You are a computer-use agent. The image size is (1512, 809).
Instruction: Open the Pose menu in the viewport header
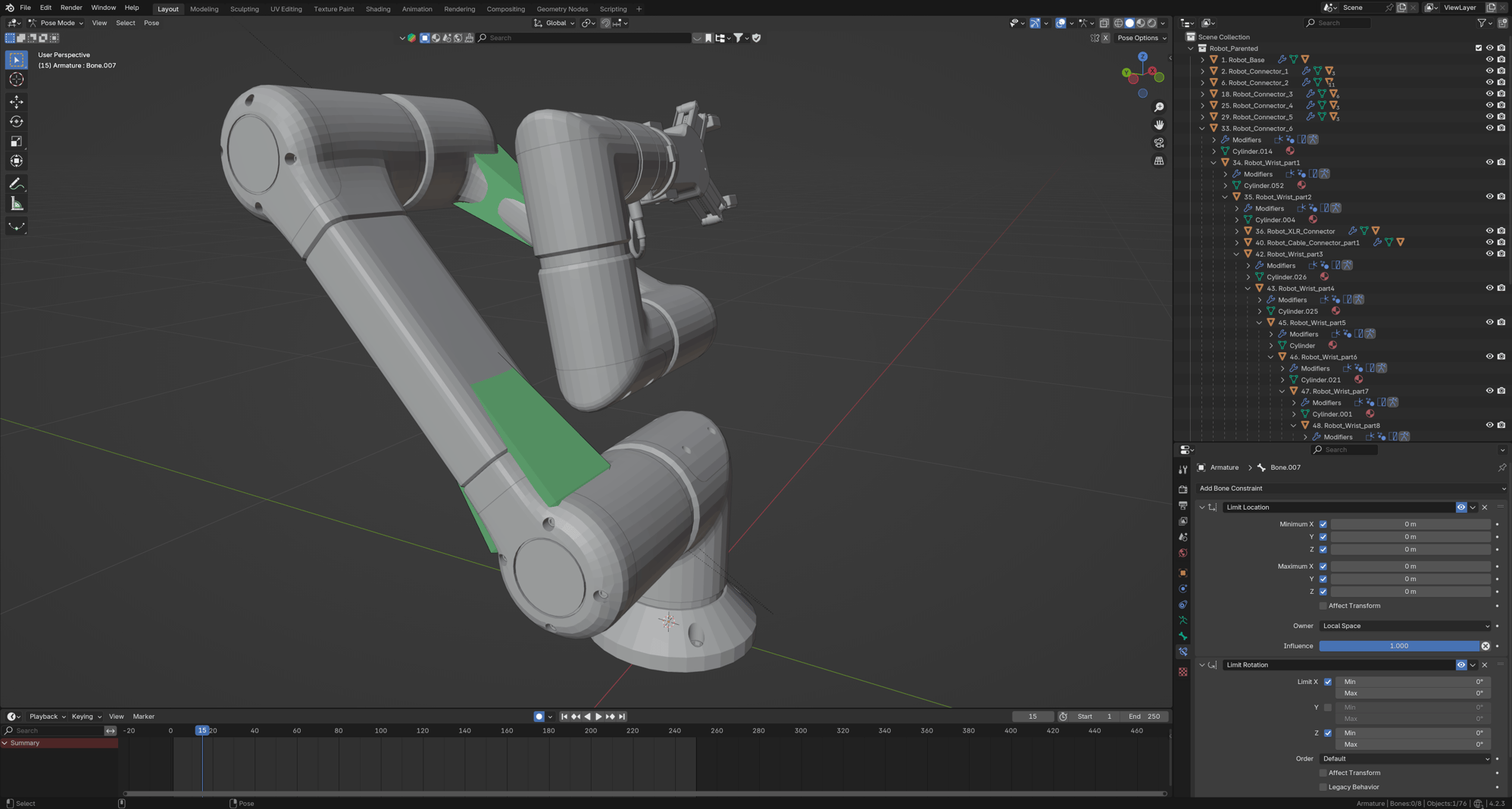[x=152, y=23]
